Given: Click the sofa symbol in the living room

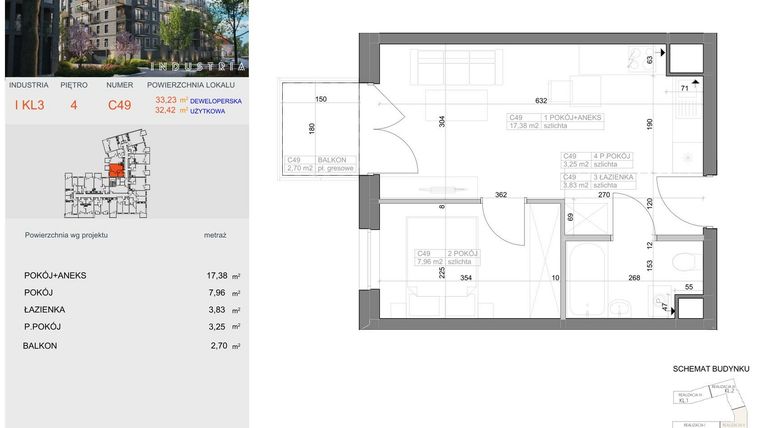Looking at the screenshot, I should 456,67.
